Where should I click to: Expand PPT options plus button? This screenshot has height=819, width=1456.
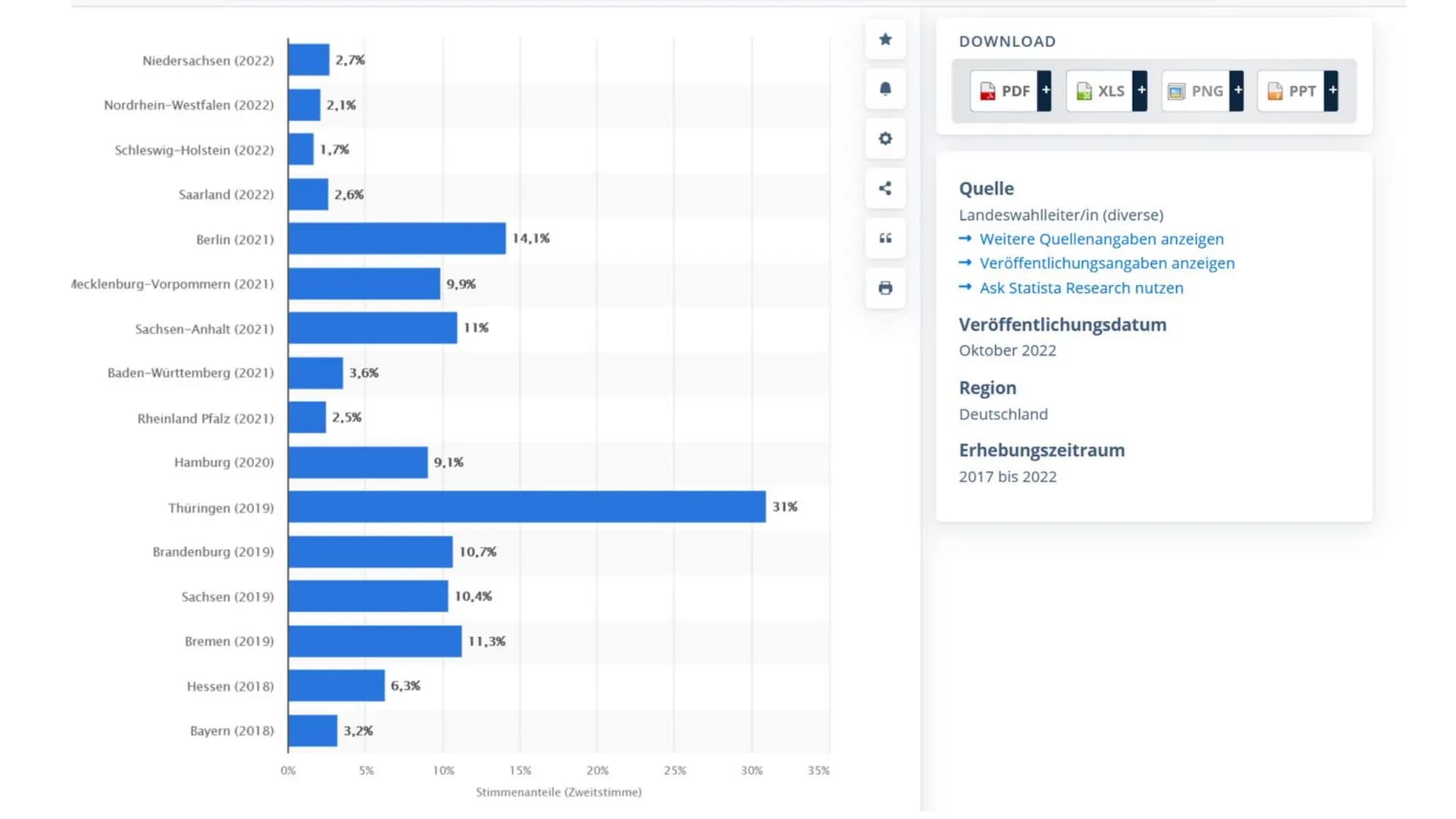click(1332, 91)
